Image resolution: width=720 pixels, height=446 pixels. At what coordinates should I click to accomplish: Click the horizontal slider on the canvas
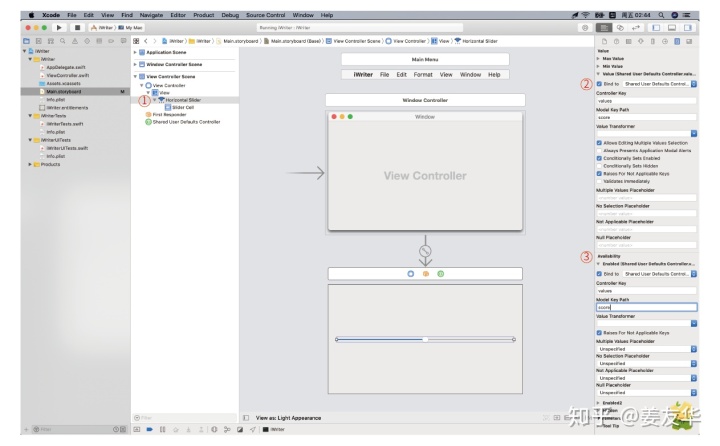coord(425,339)
